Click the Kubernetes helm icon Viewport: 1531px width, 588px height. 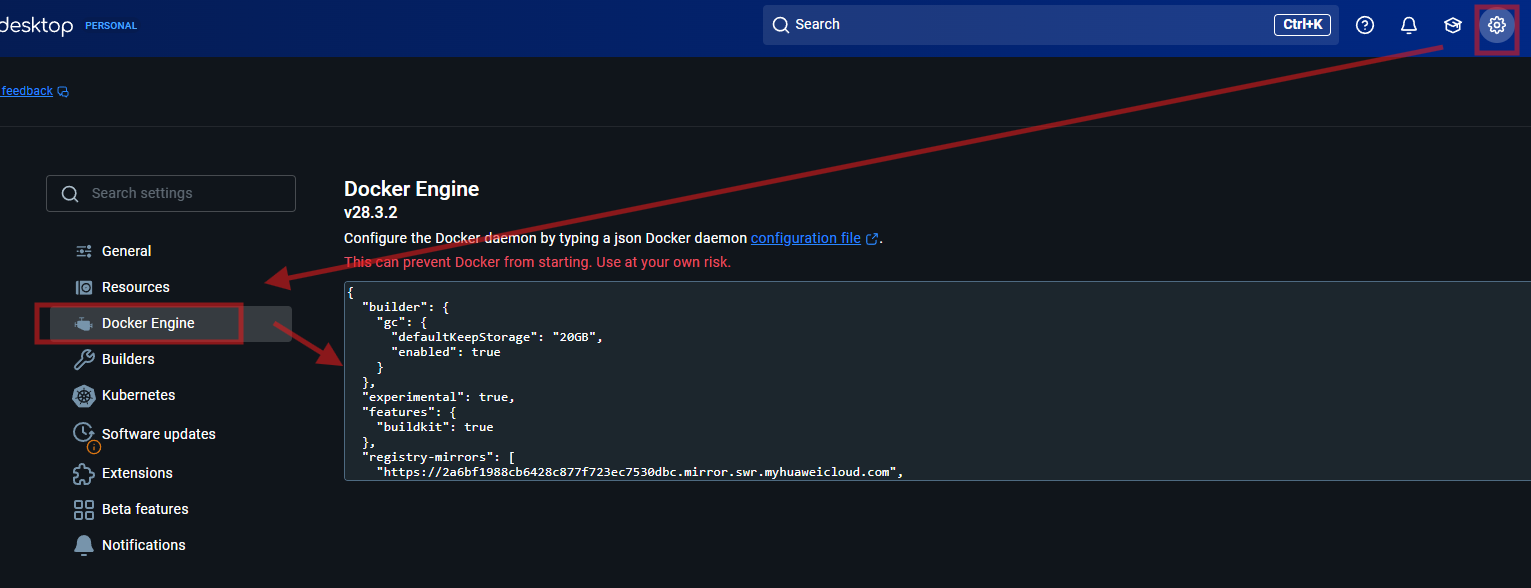click(84, 395)
